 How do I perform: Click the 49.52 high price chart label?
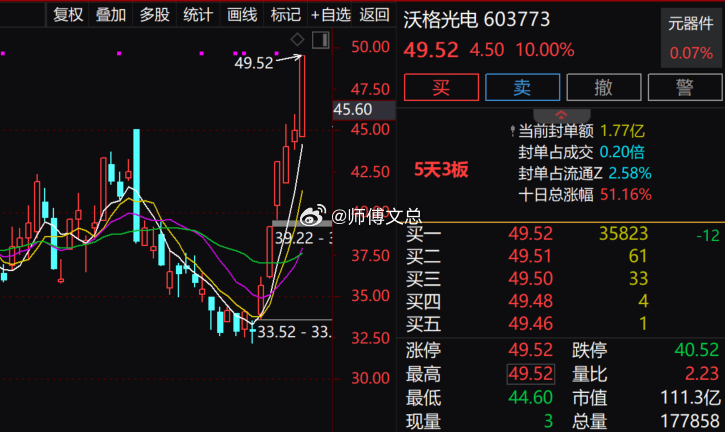(x=254, y=63)
